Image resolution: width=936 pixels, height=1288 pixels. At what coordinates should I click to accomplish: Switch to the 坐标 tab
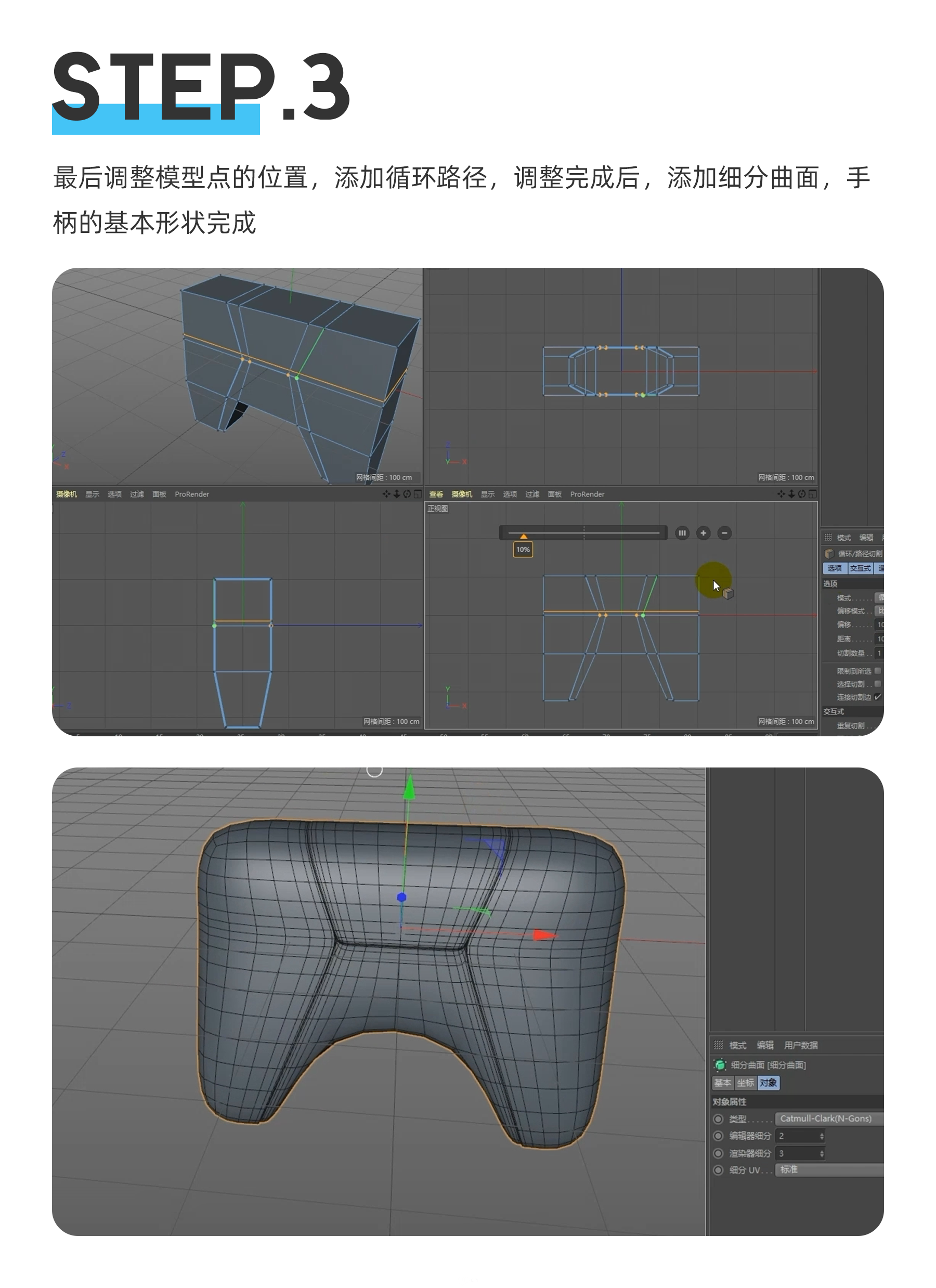(x=745, y=1083)
